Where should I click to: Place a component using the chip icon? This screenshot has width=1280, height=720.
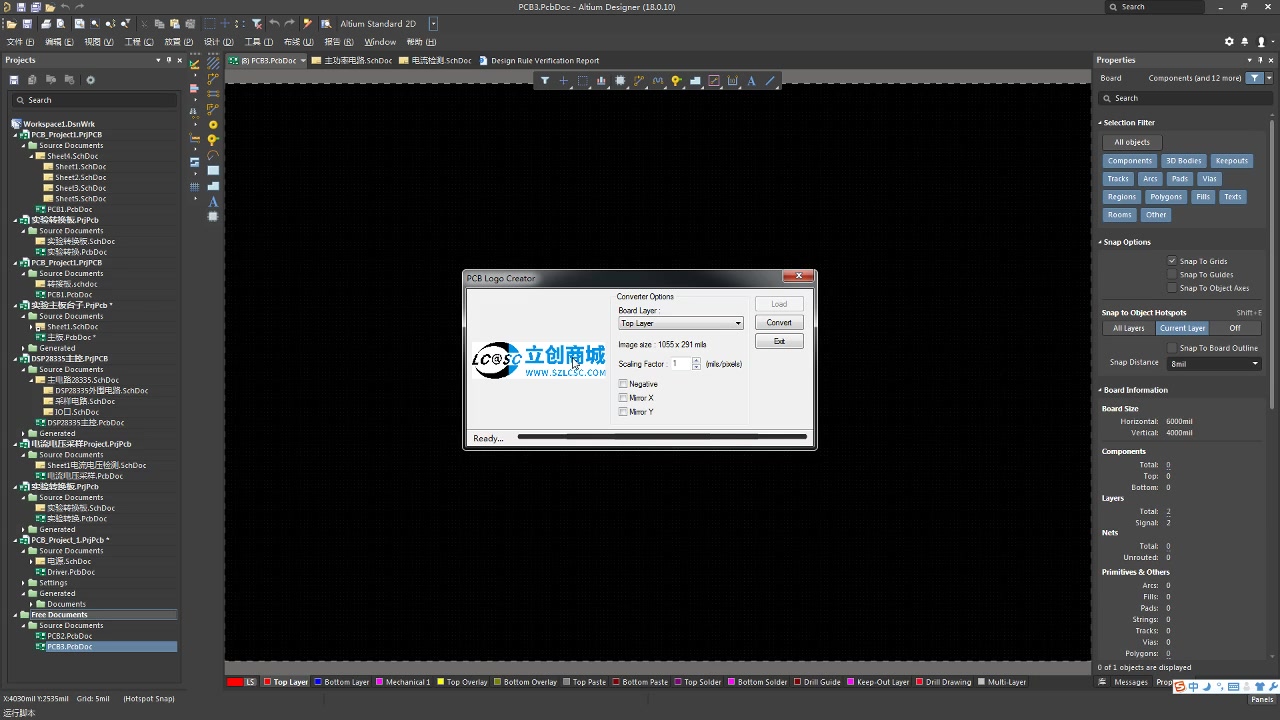(x=620, y=81)
